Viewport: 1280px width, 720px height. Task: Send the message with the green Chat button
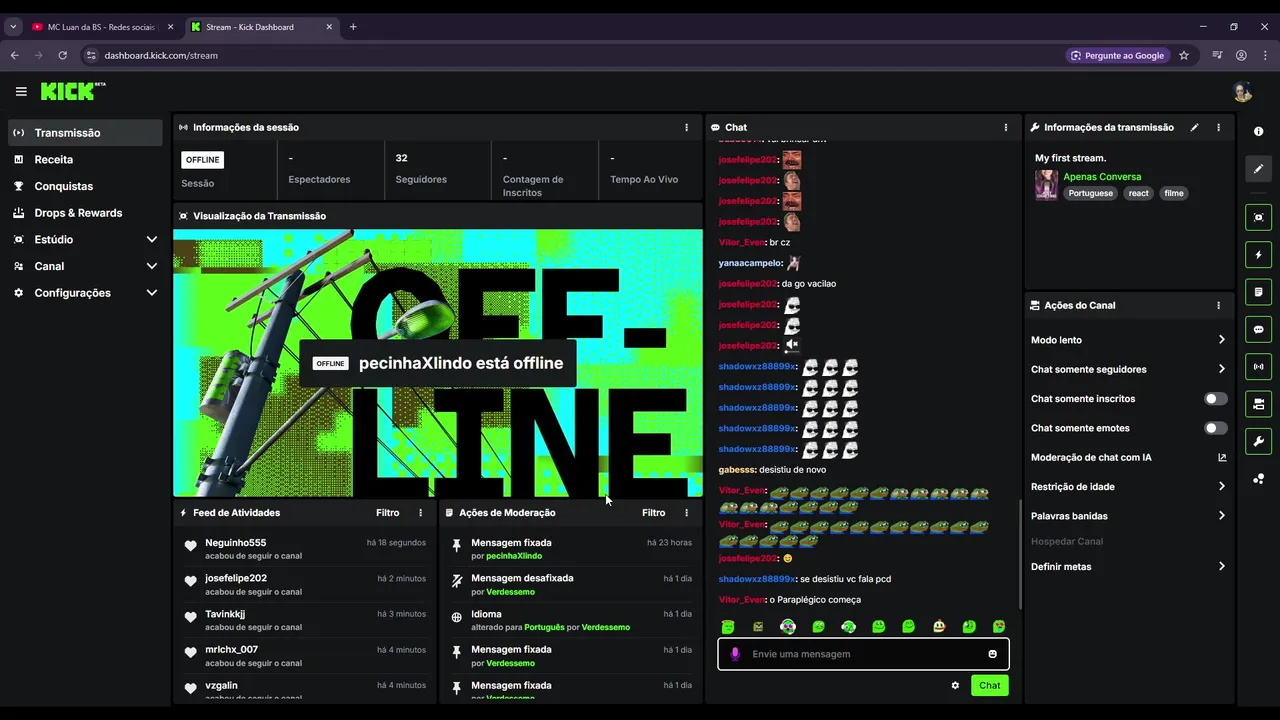coord(989,685)
